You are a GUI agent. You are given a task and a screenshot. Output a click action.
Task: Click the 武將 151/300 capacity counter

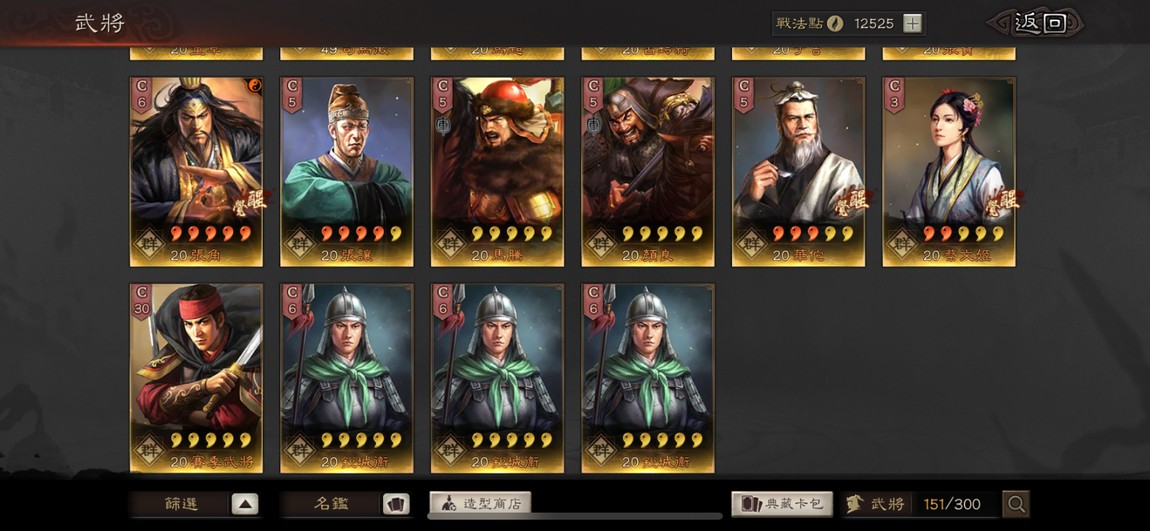pyautogui.click(x=921, y=504)
